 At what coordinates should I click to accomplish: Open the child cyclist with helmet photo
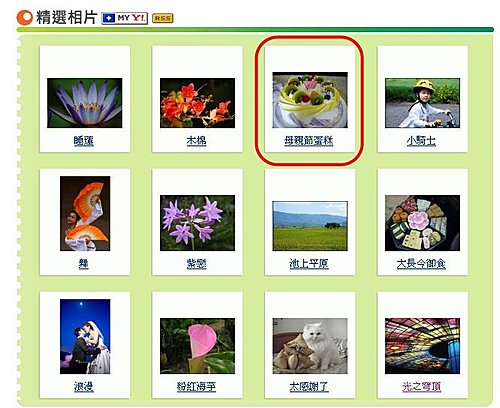click(422, 103)
